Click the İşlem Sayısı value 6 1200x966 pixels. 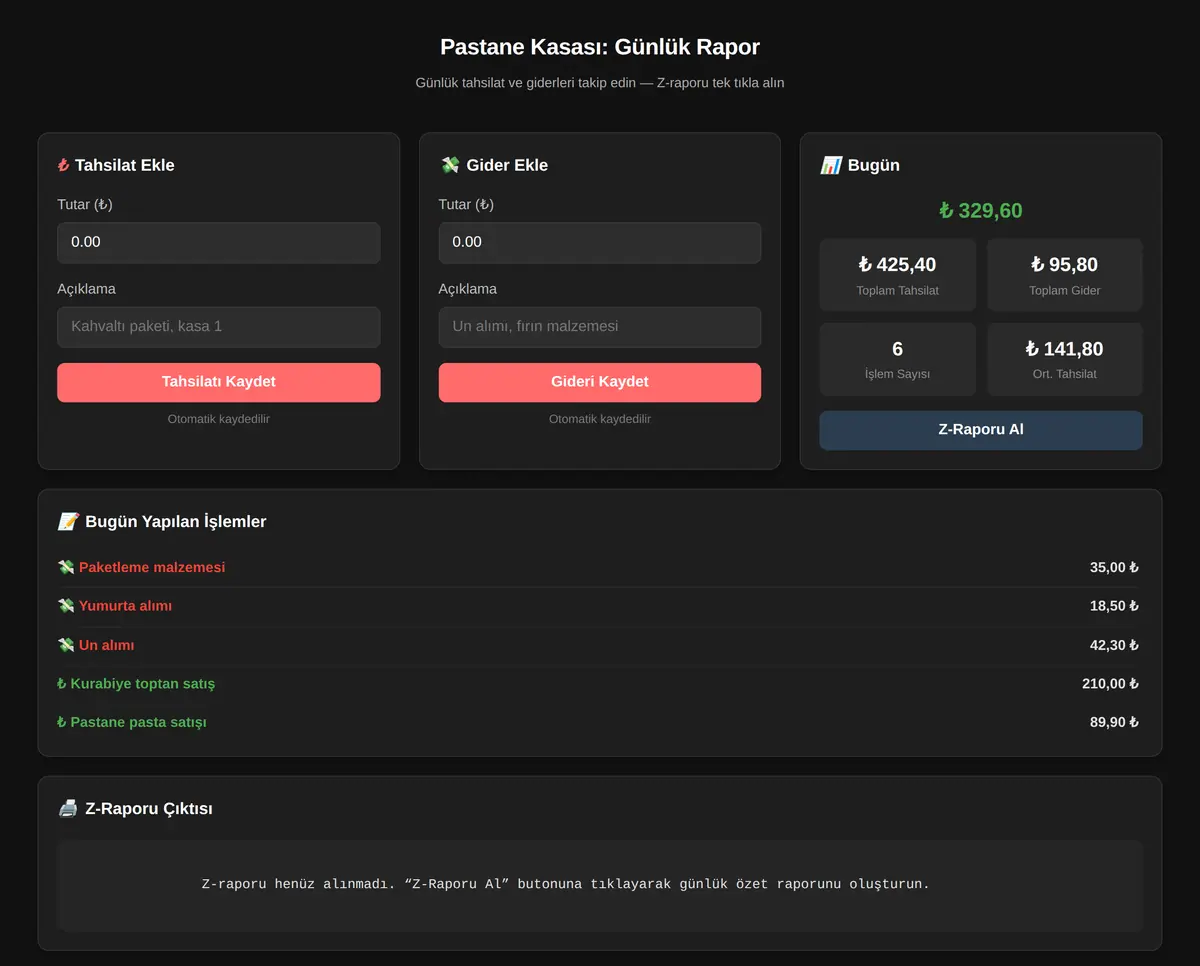(897, 349)
